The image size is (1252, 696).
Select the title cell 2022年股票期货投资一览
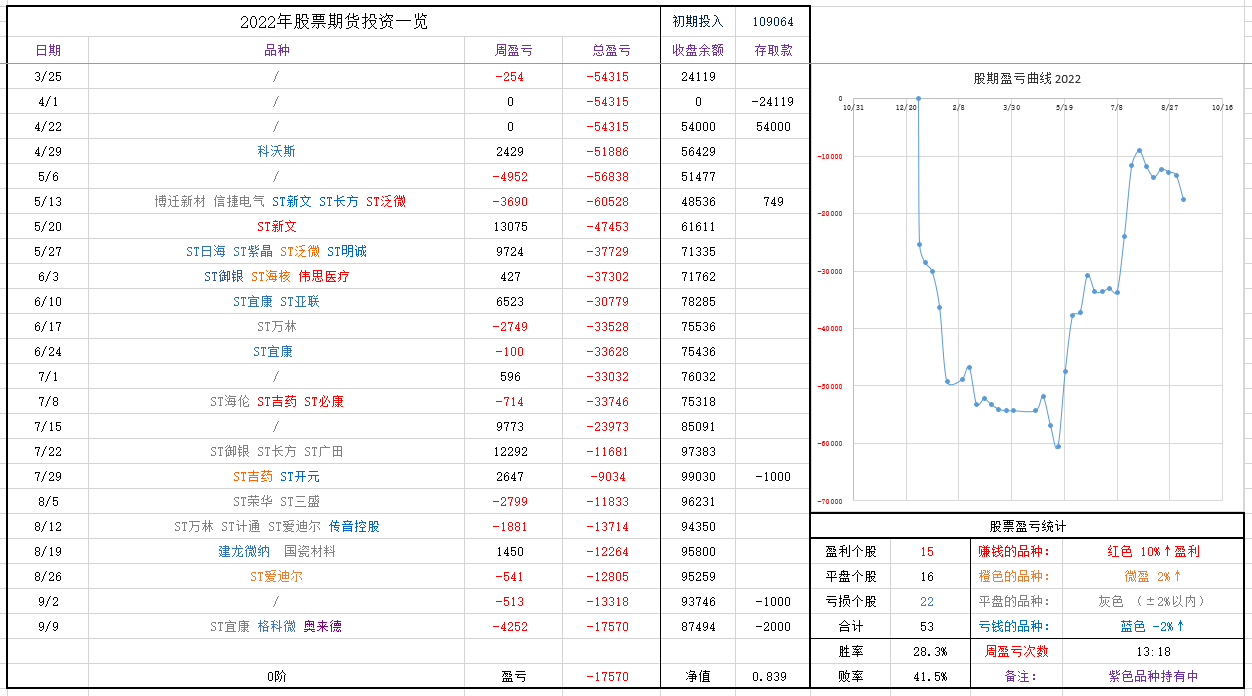click(x=334, y=22)
